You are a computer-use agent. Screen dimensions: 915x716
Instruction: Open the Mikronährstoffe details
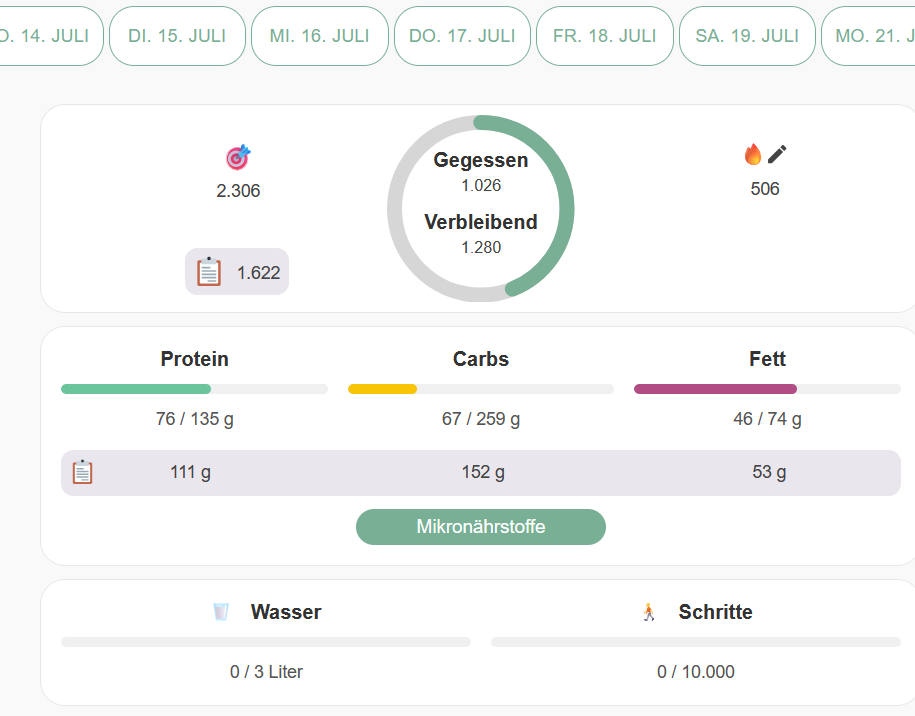(481, 527)
